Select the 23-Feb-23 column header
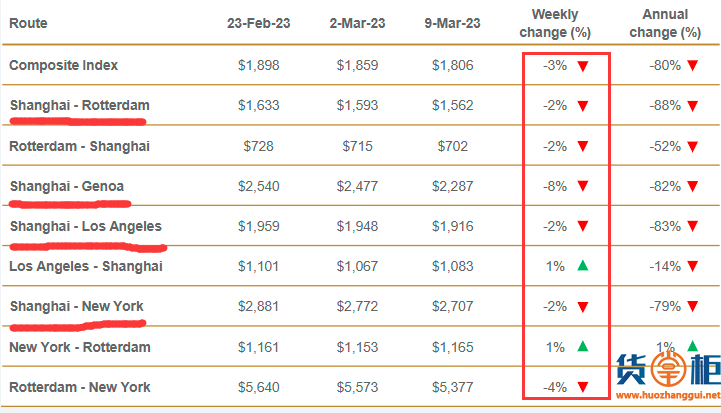This screenshot has width=721, height=413. 261,23
